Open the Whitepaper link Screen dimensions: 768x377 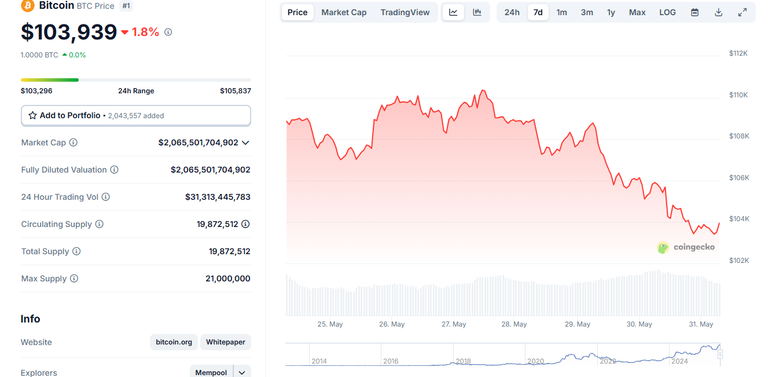pyautogui.click(x=225, y=342)
